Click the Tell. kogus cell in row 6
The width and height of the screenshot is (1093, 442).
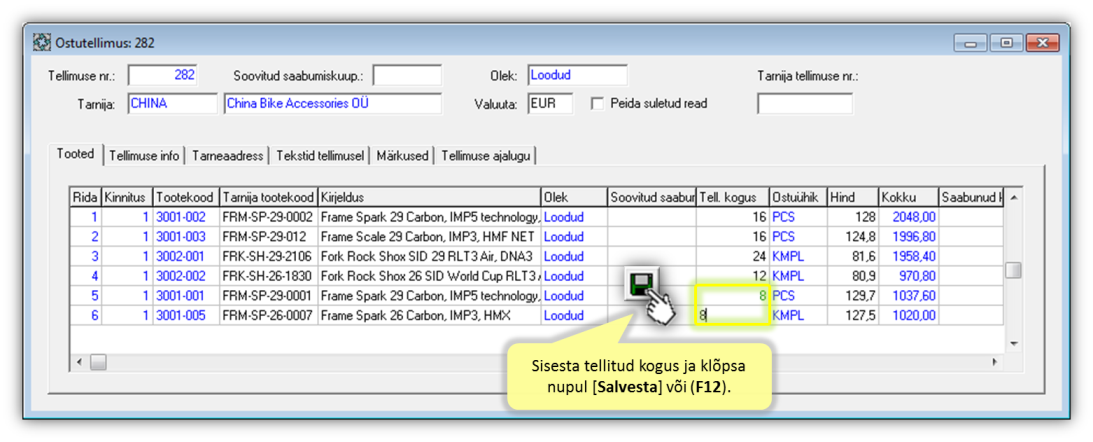click(733, 316)
